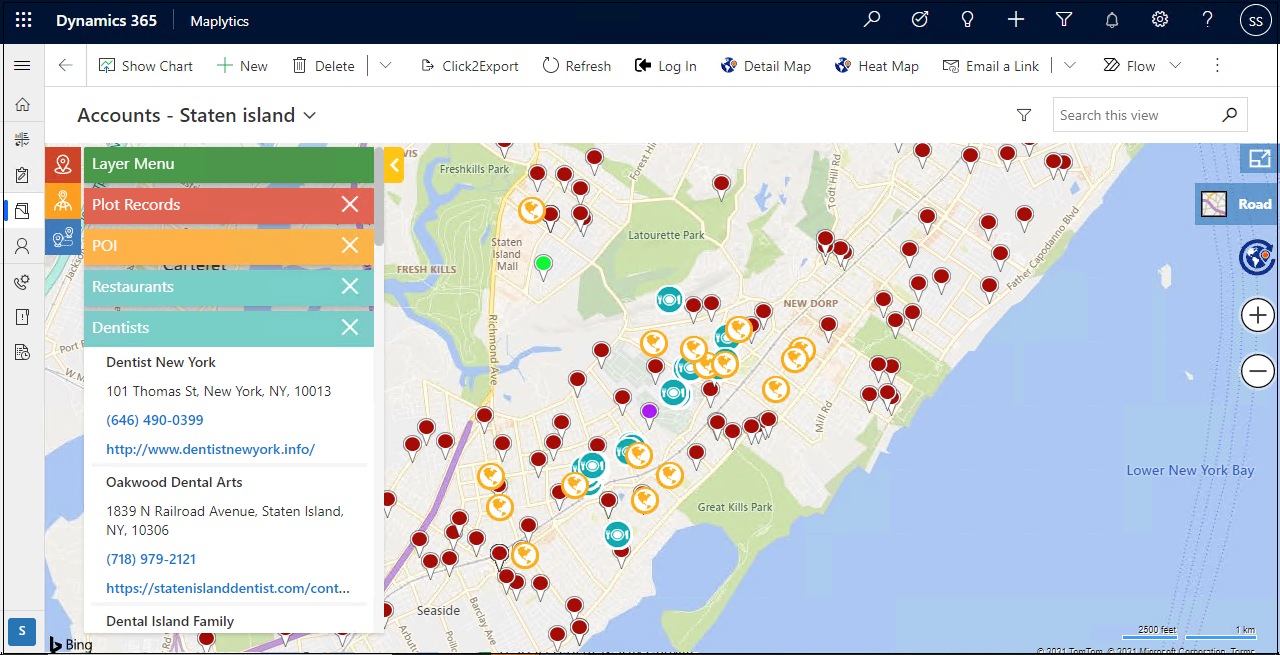Select the Dentist New York entry
Viewport: 1280px width, 655px height.
pos(161,362)
